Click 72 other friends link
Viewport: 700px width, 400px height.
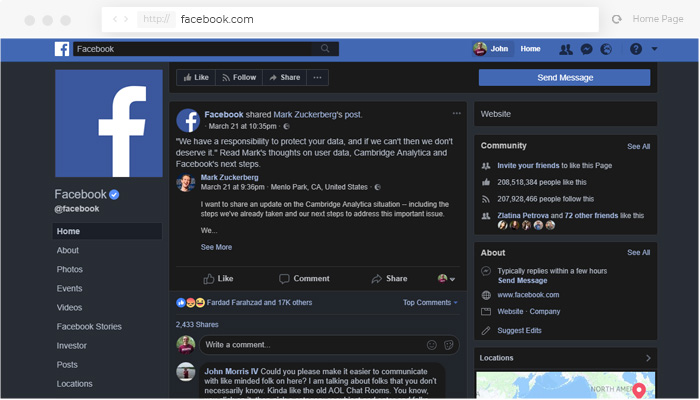592,216
